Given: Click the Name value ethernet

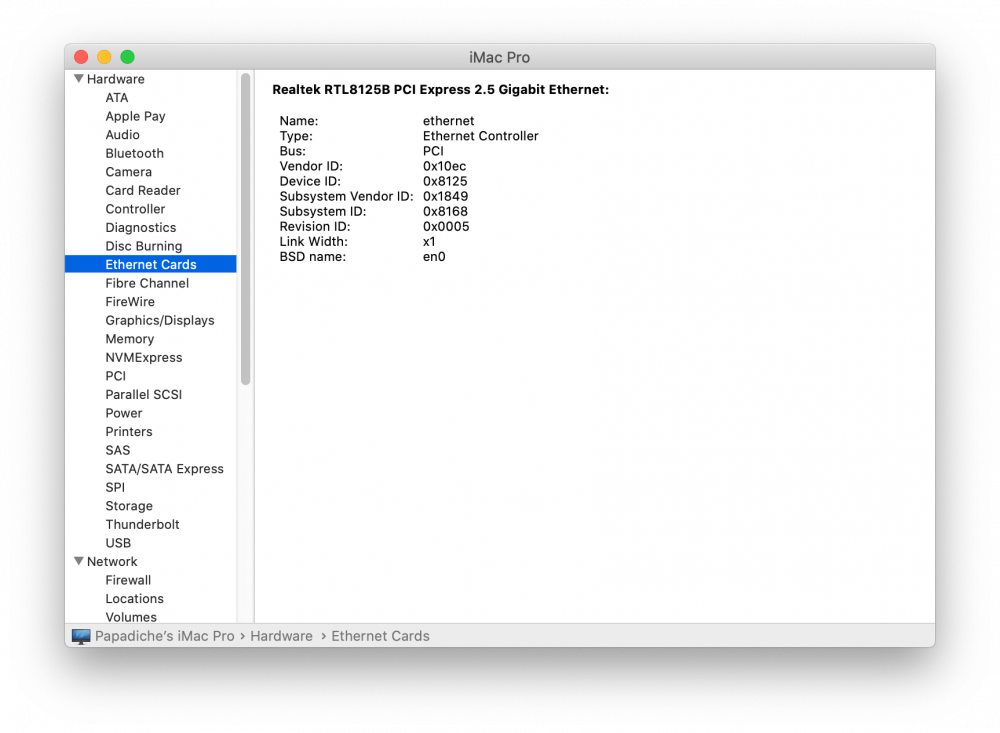Looking at the screenshot, I should (x=449, y=121).
